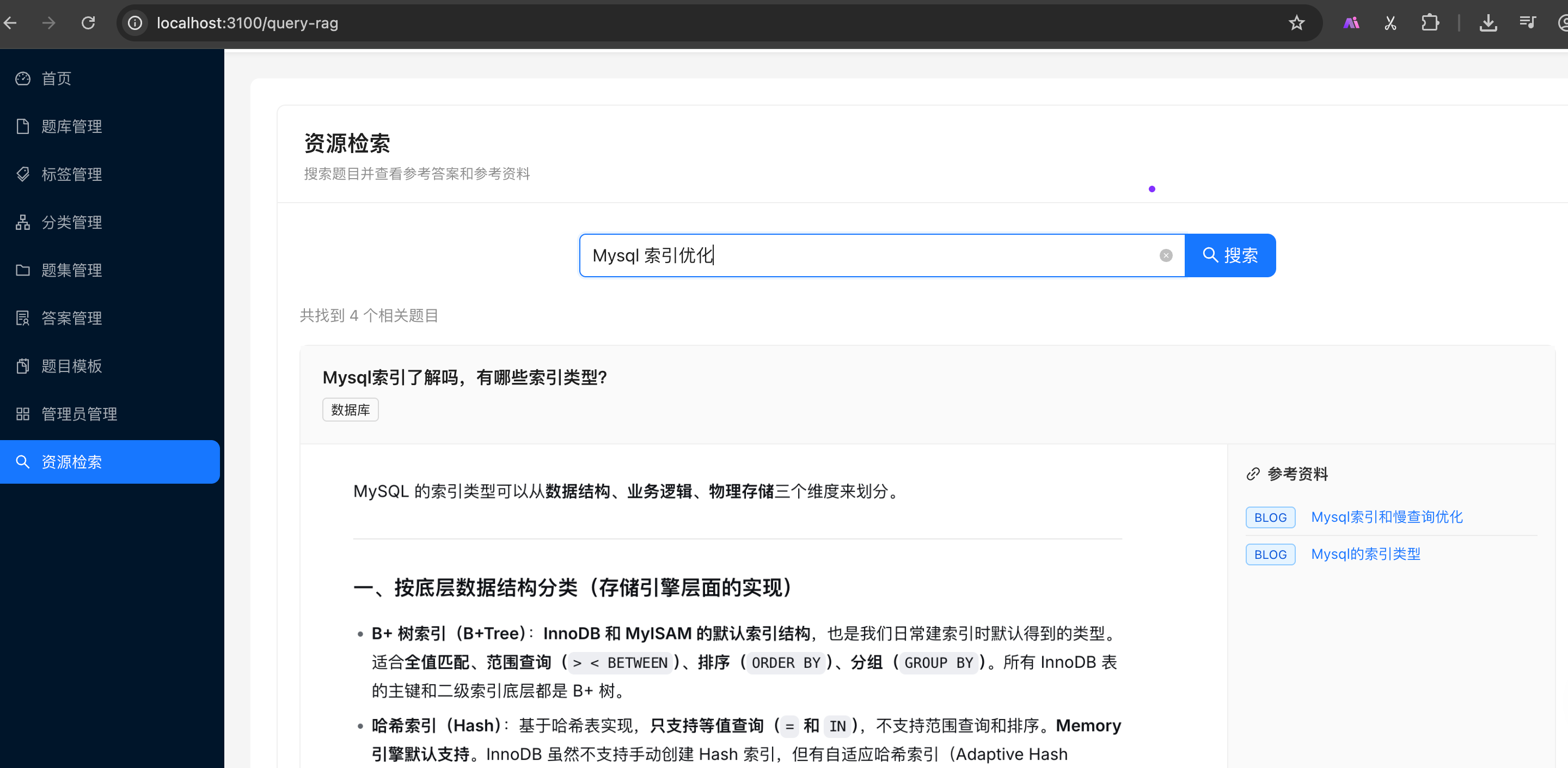Open 题集管理 menu item
Screen dimensions: 1568x768
[109, 270]
